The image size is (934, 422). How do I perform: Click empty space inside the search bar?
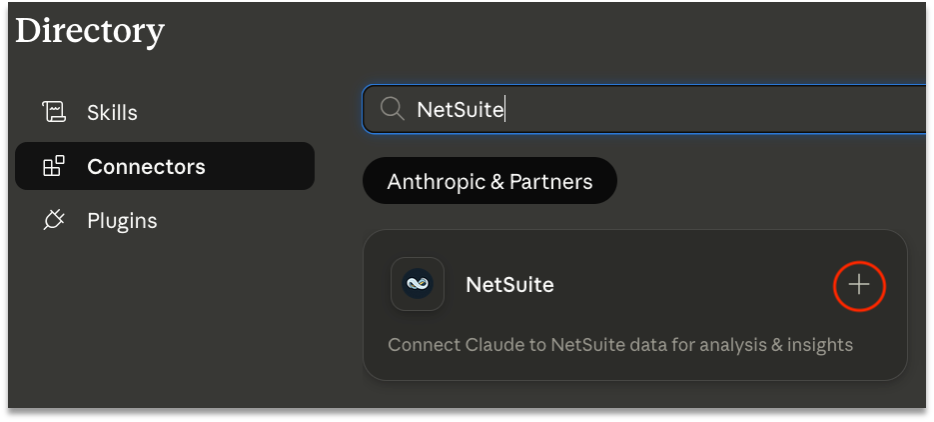pos(715,109)
